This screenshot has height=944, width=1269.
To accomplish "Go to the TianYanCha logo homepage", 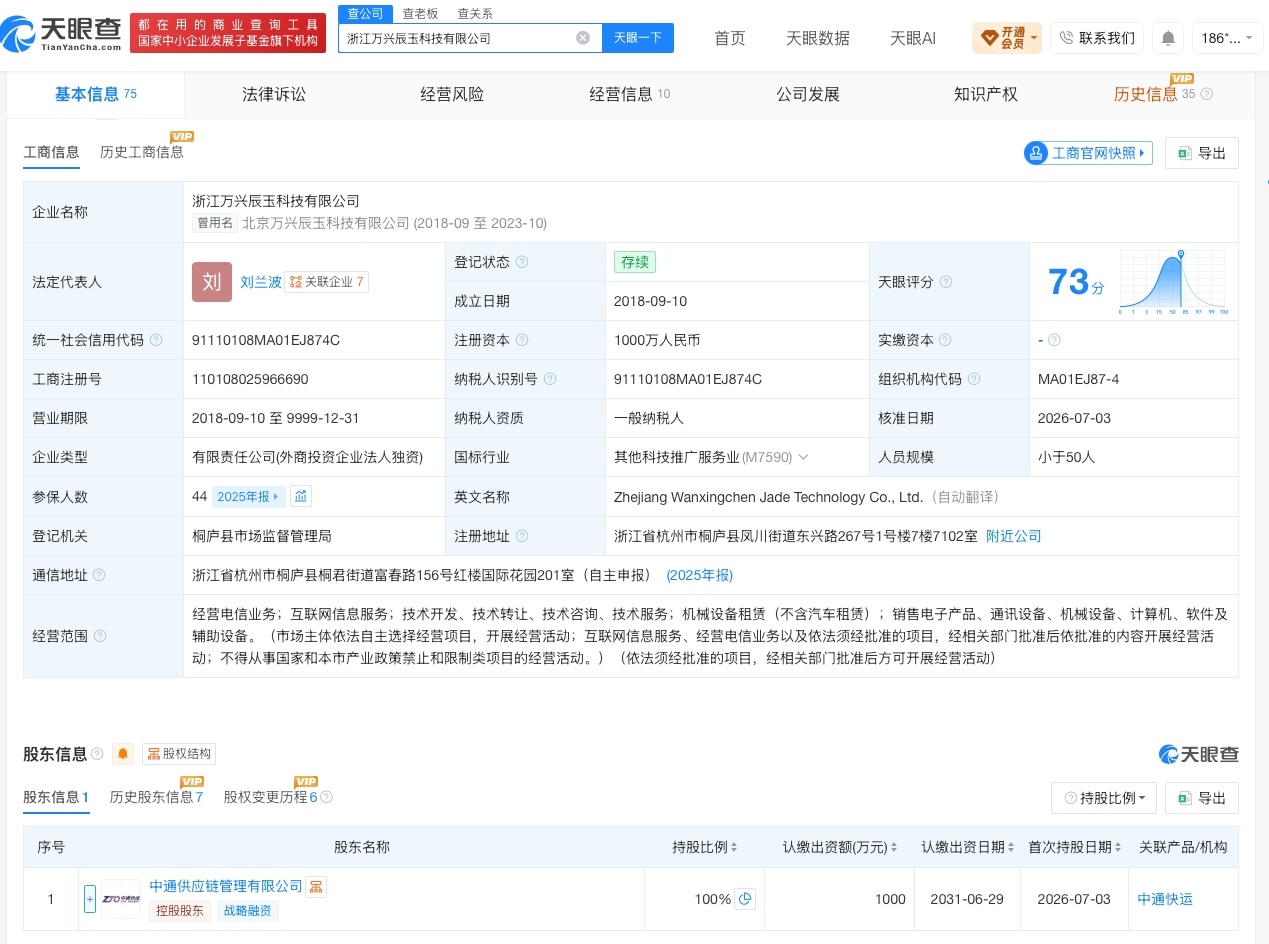I will (x=61, y=36).
